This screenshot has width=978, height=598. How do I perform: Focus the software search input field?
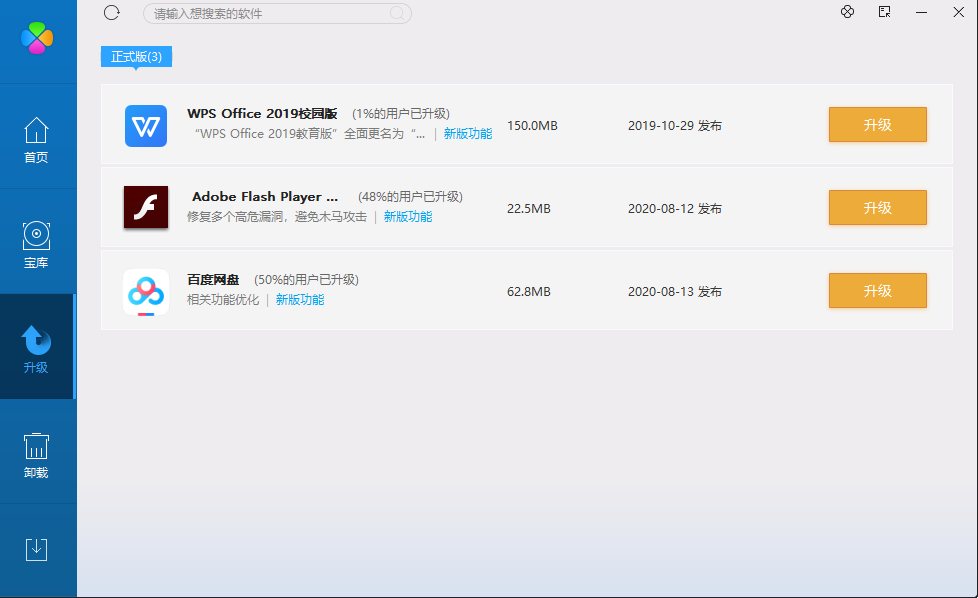pyautogui.click(x=277, y=13)
